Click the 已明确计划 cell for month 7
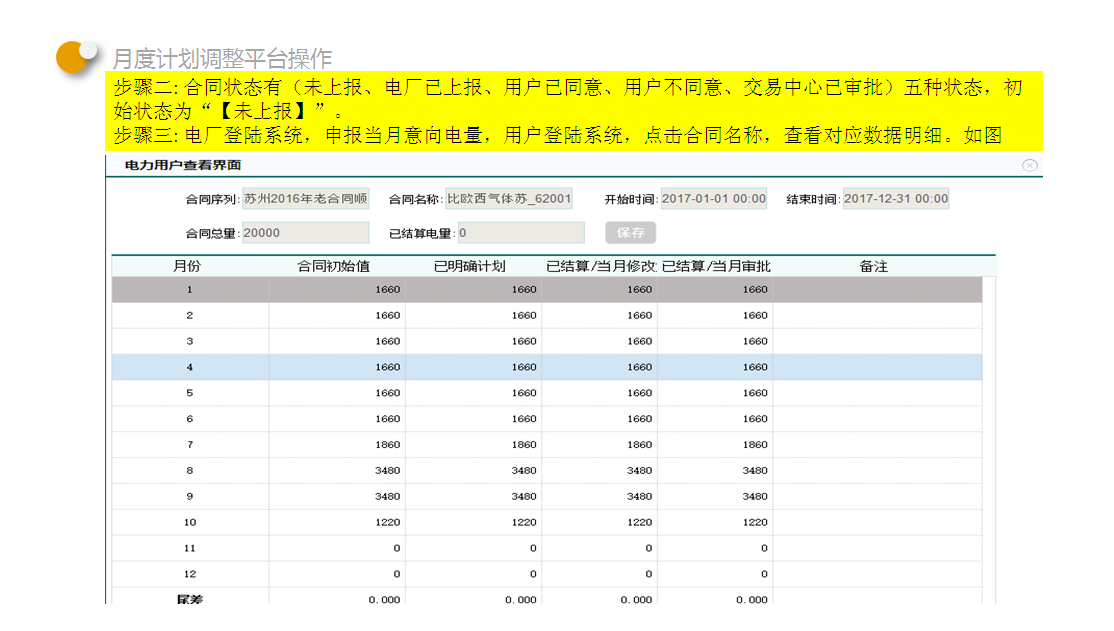 point(474,445)
